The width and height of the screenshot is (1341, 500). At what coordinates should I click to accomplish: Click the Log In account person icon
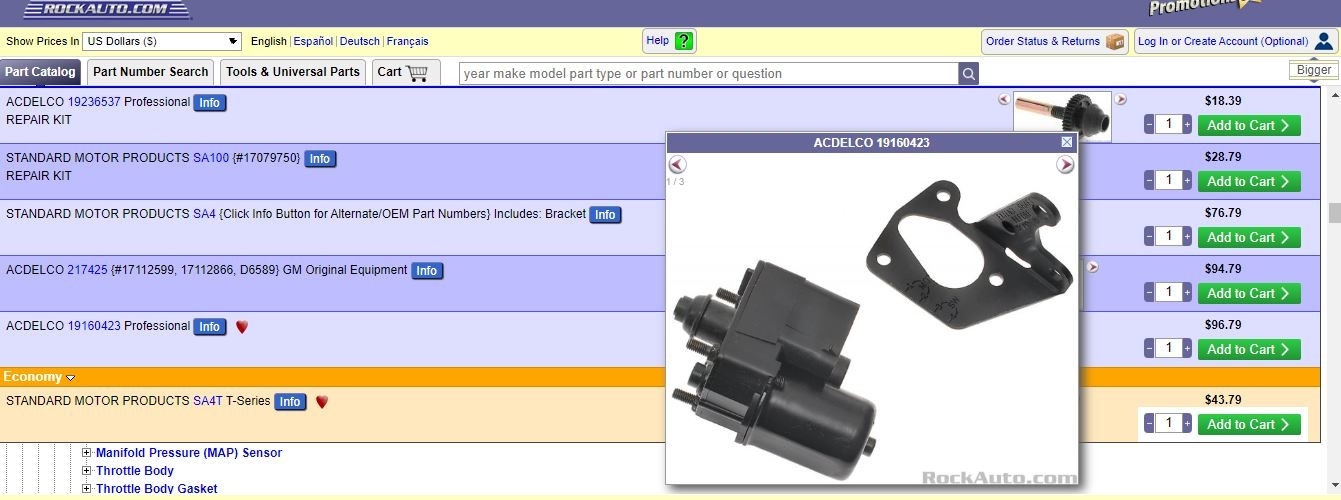point(1324,41)
